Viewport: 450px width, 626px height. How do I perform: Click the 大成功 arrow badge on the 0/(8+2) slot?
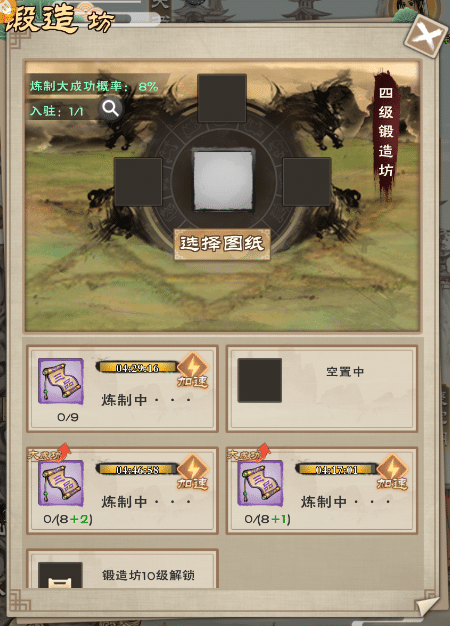pos(50,453)
